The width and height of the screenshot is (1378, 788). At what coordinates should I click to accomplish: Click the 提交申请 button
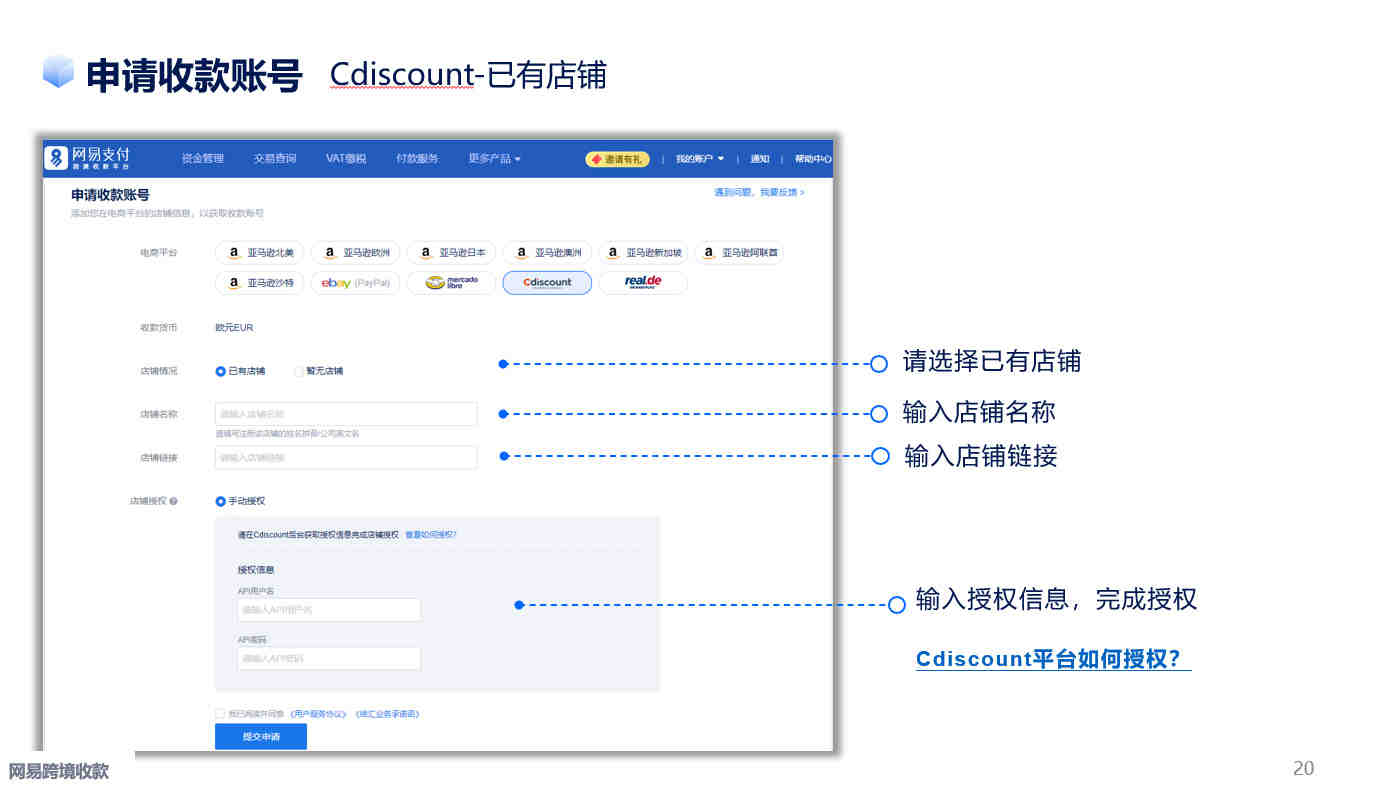(x=261, y=737)
